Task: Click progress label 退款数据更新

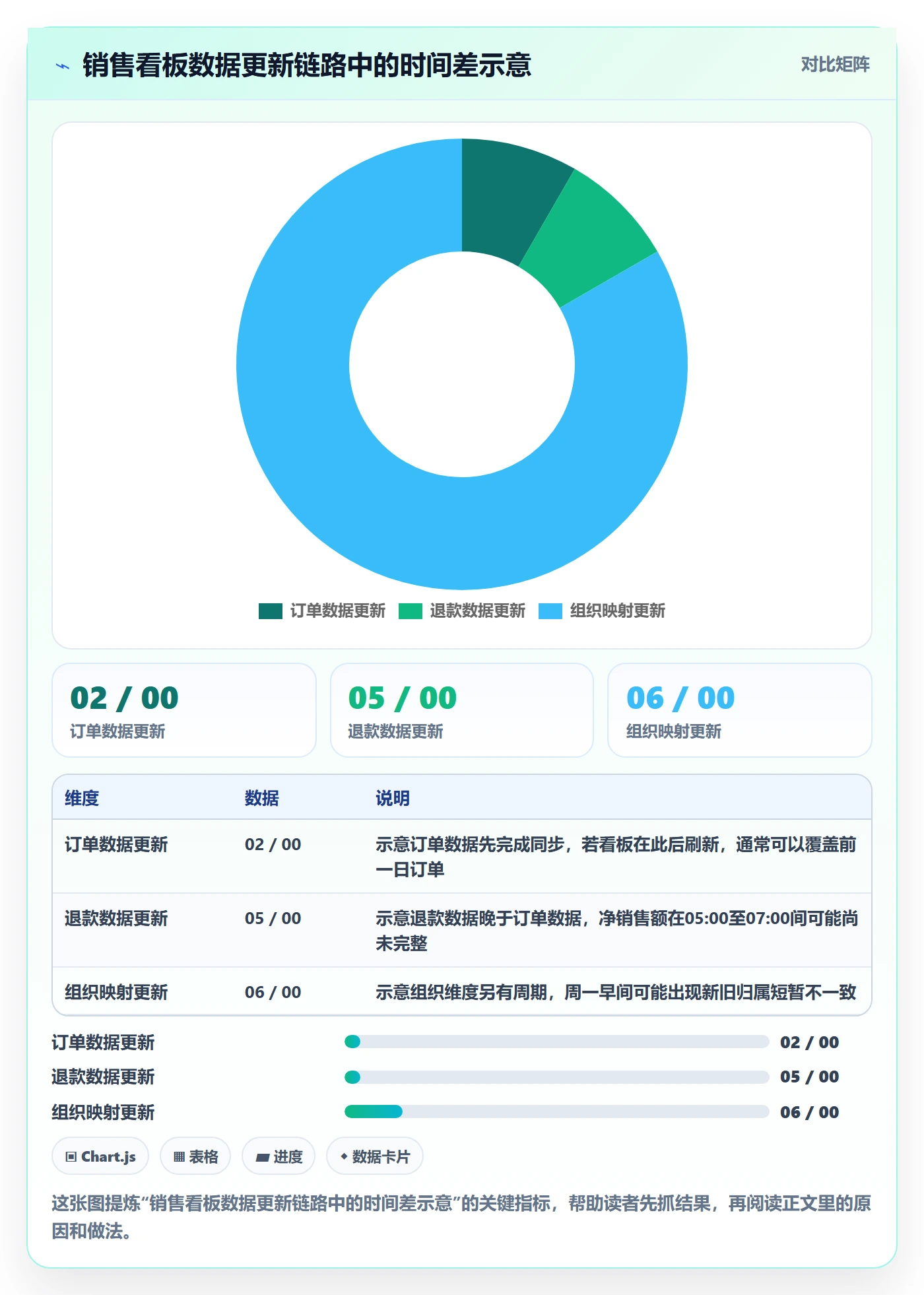Action: point(103,1077)
